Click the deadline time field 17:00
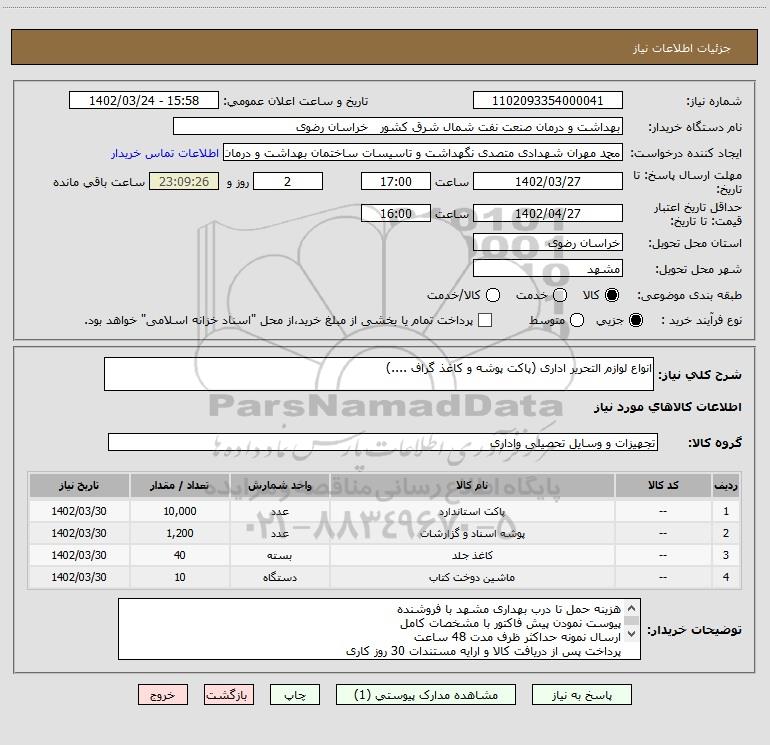Image resolution: width=770 pixels, height=745 pixels. (x=396, y=181)
